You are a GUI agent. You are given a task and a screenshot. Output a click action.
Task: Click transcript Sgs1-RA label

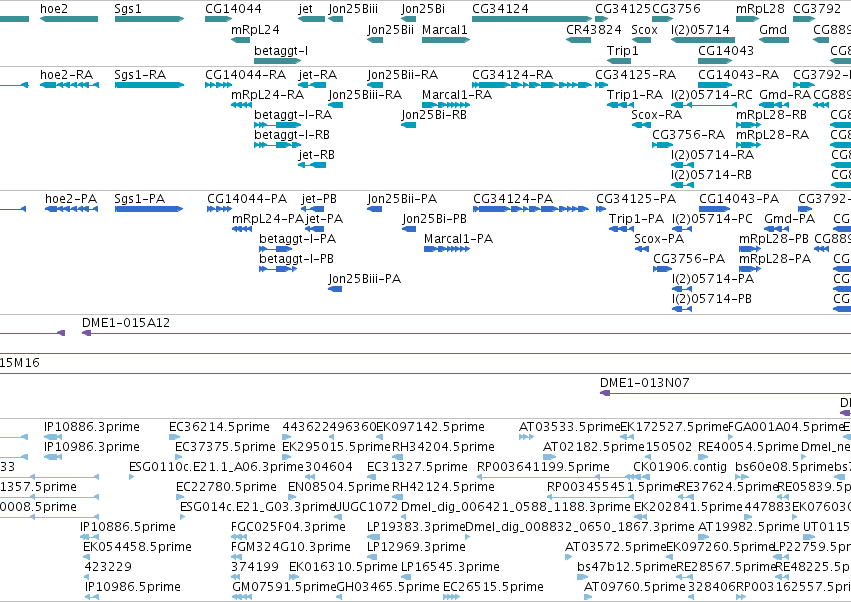[x=140, y=75]
